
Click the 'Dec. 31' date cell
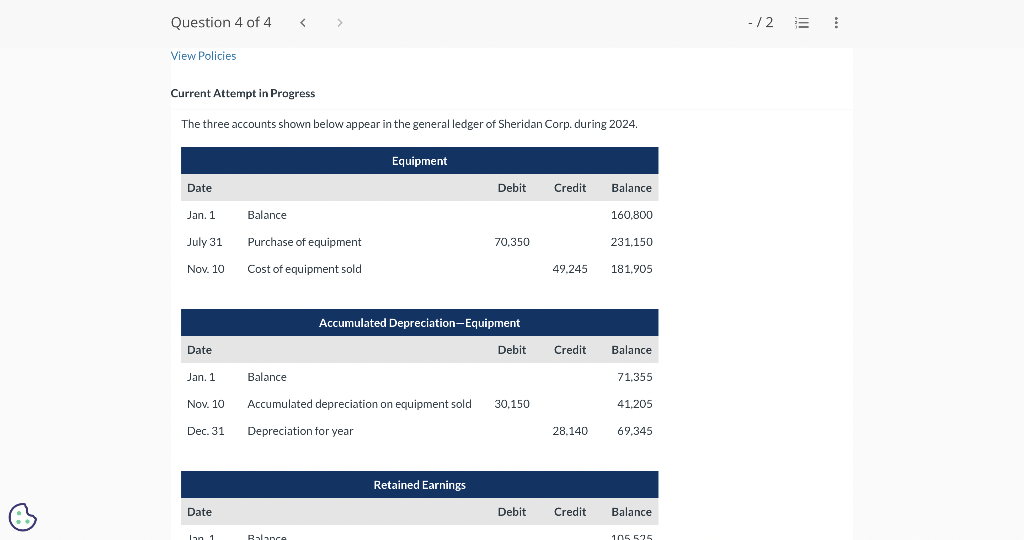click(x=206, y=431)
